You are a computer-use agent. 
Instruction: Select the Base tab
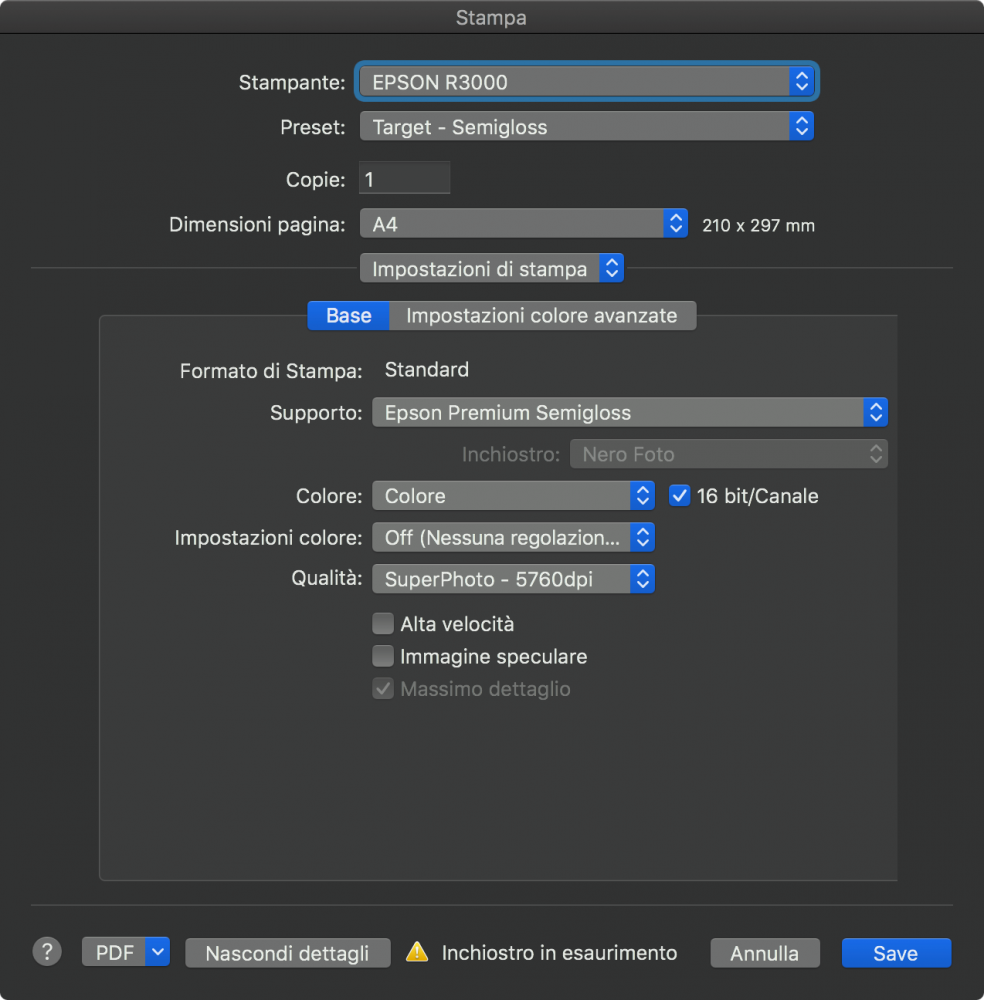348,316
